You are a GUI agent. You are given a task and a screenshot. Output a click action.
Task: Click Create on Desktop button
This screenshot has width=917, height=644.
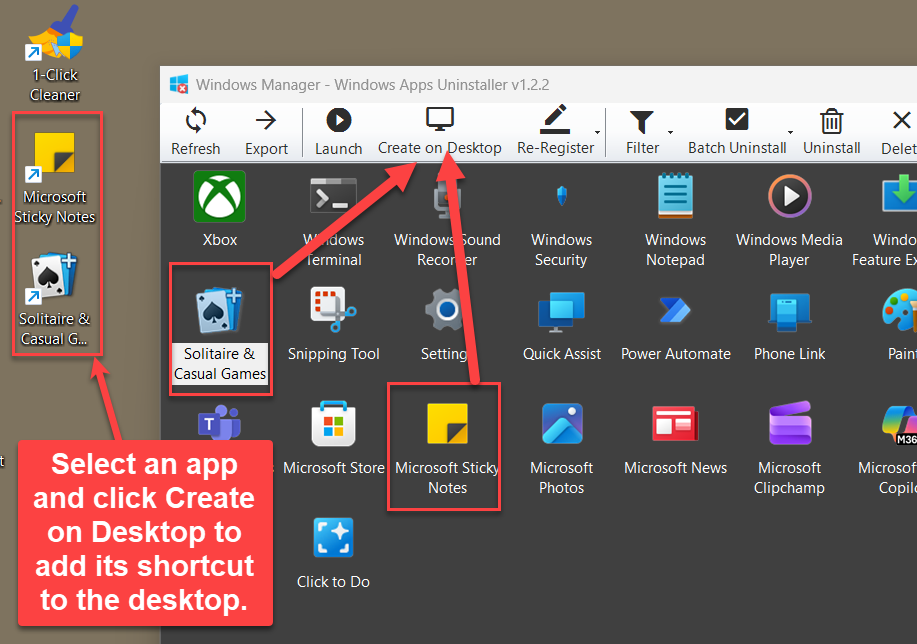click(x=439, y=132)
